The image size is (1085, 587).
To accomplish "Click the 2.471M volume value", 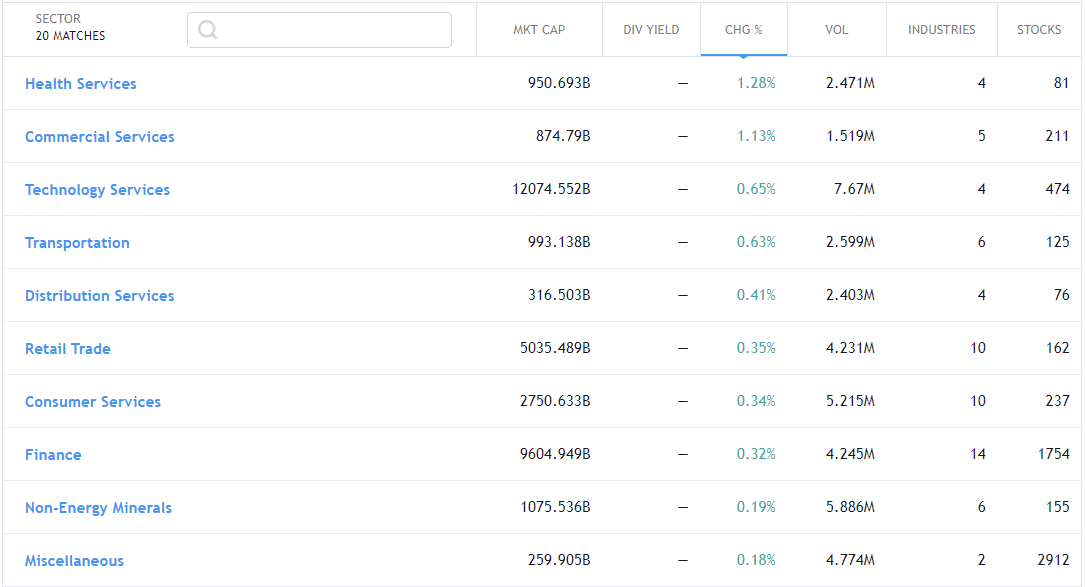I will pos(850,83).
